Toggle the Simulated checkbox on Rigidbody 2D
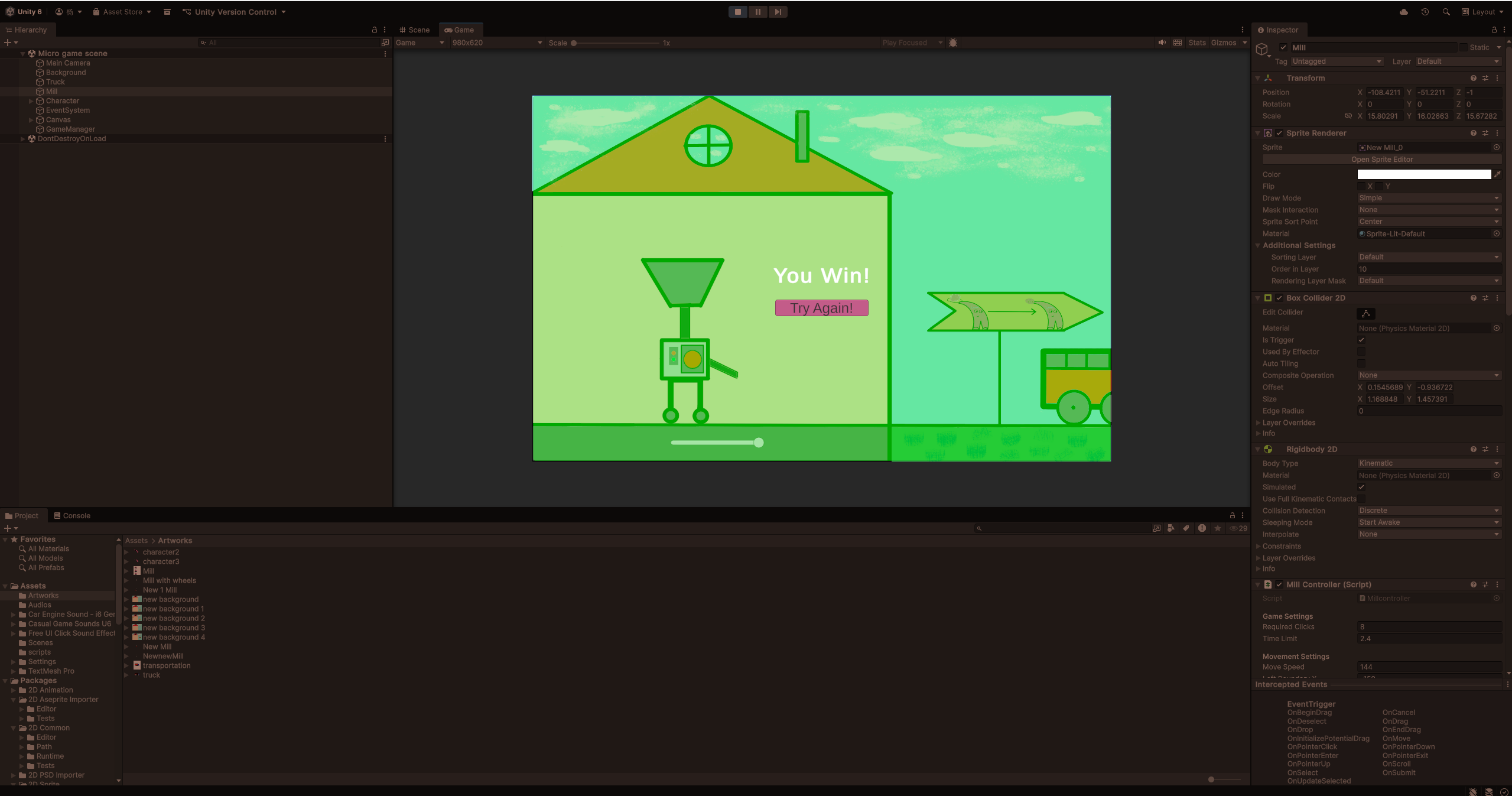The width and height of the screenshot is (1512, 796). point(1361,487)
